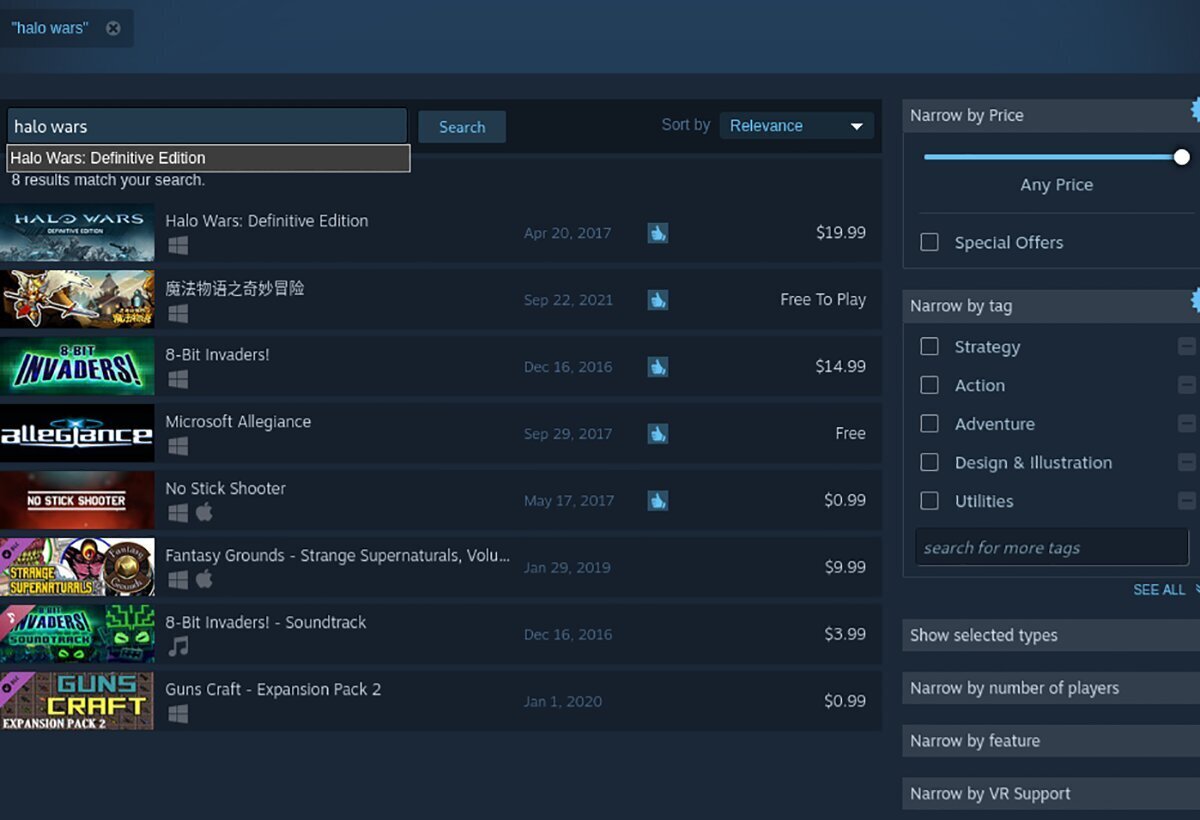
Task: Click the $14.99 price of 8-Bit Invaders!
Action: (x=841, y=366)
